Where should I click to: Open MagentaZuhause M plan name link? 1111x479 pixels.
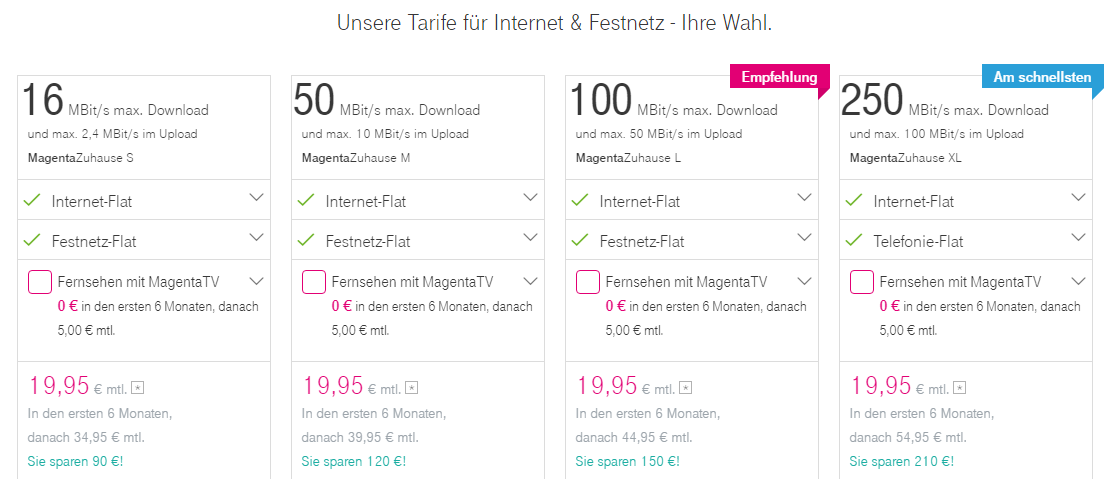coord(356,158)
